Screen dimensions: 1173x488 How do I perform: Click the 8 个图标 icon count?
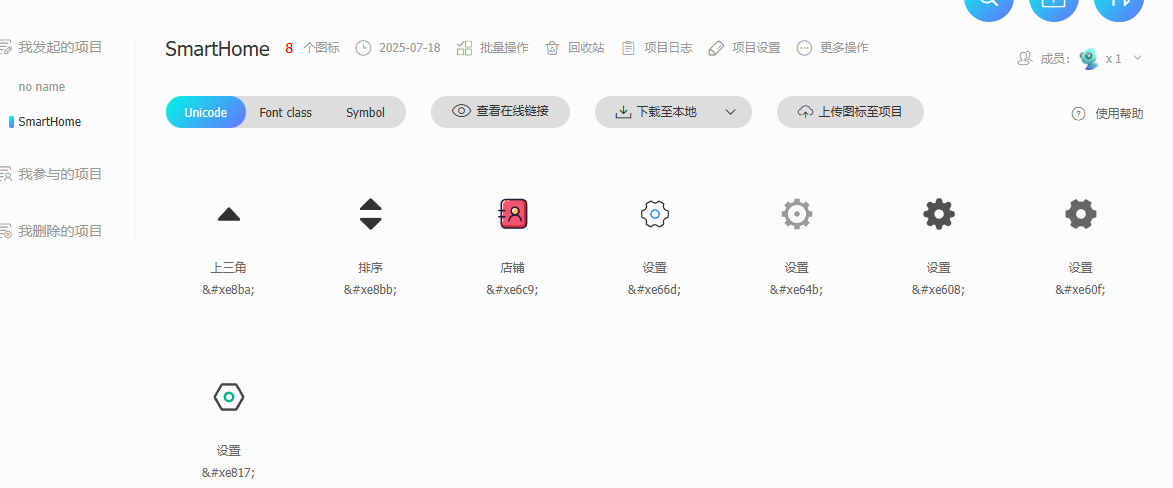[312, 48]
